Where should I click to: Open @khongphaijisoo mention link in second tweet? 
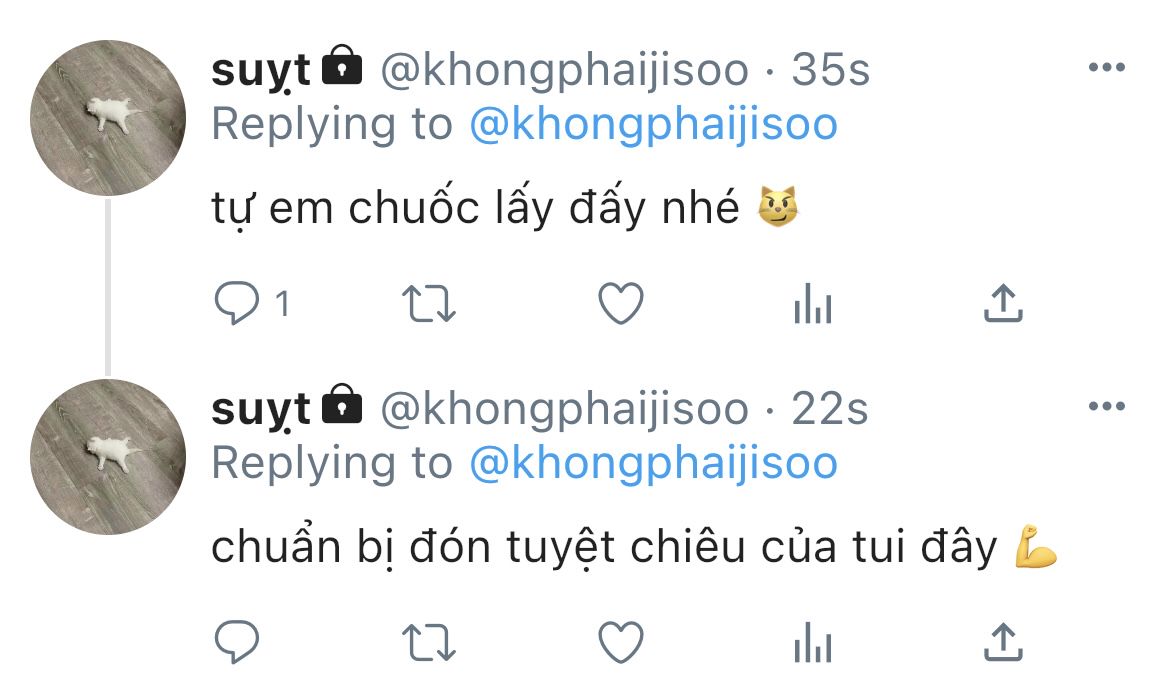point(654,463)
